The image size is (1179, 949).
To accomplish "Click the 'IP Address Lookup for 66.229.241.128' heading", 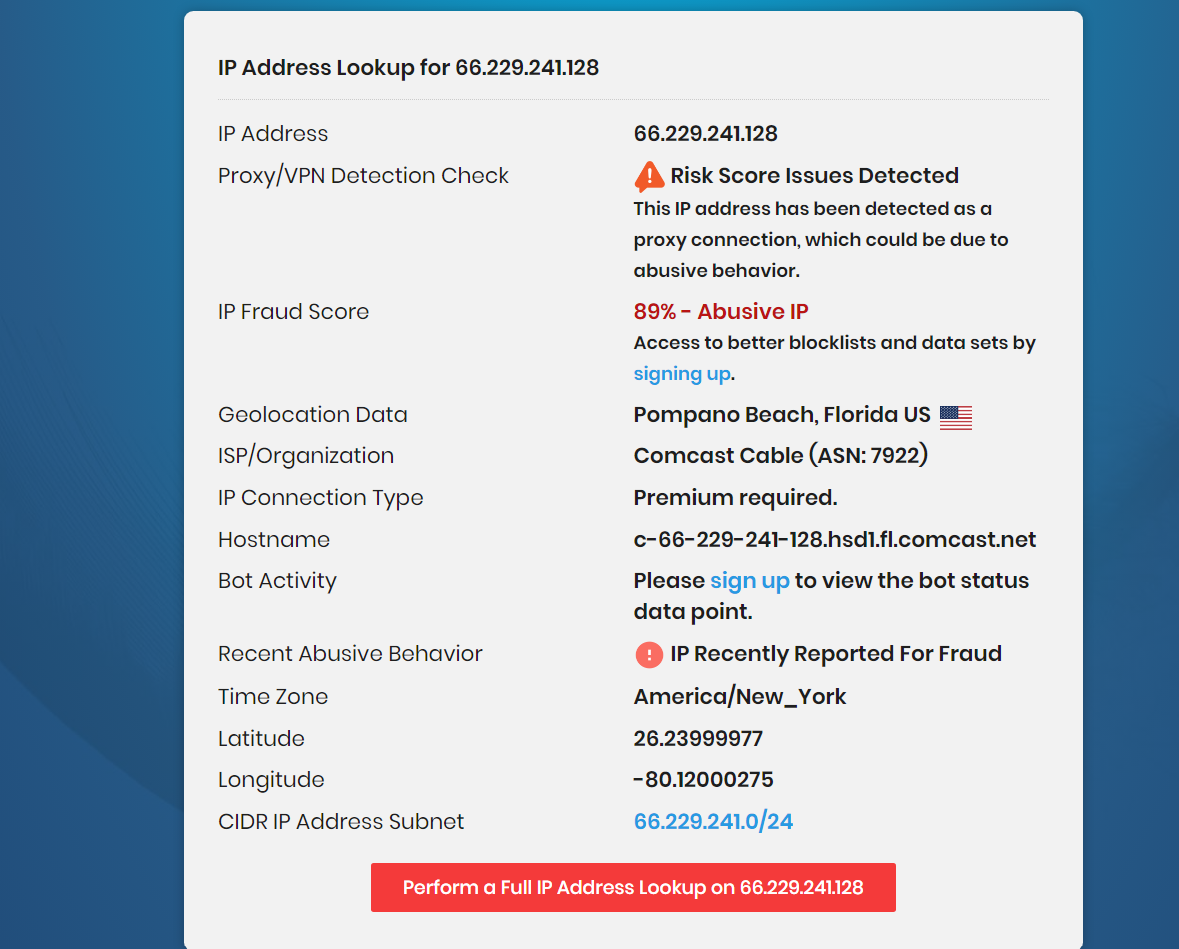I will coord(408,68).
